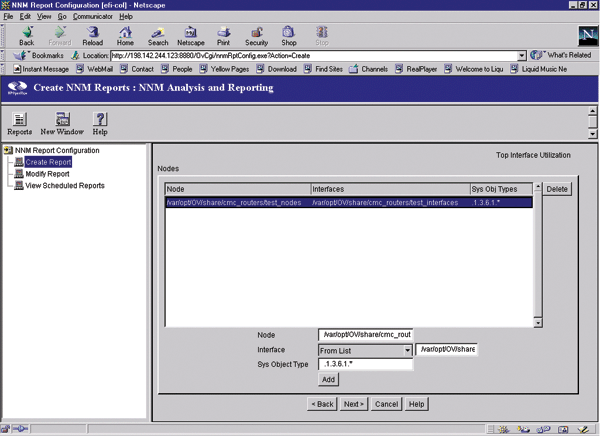This screenshot has height=436, width=600.
Task: Click the Print toolbar icon
Action: click(x=223, y=34)
